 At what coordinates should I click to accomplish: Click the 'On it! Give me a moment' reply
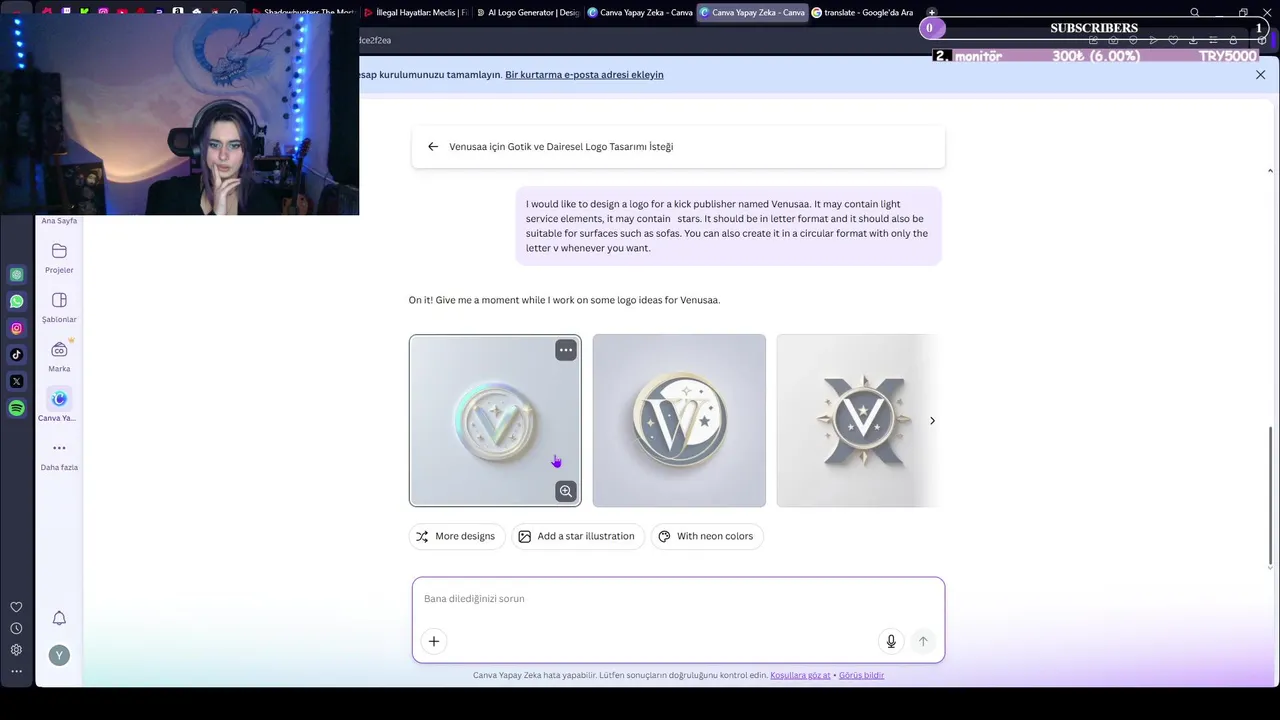564,300
